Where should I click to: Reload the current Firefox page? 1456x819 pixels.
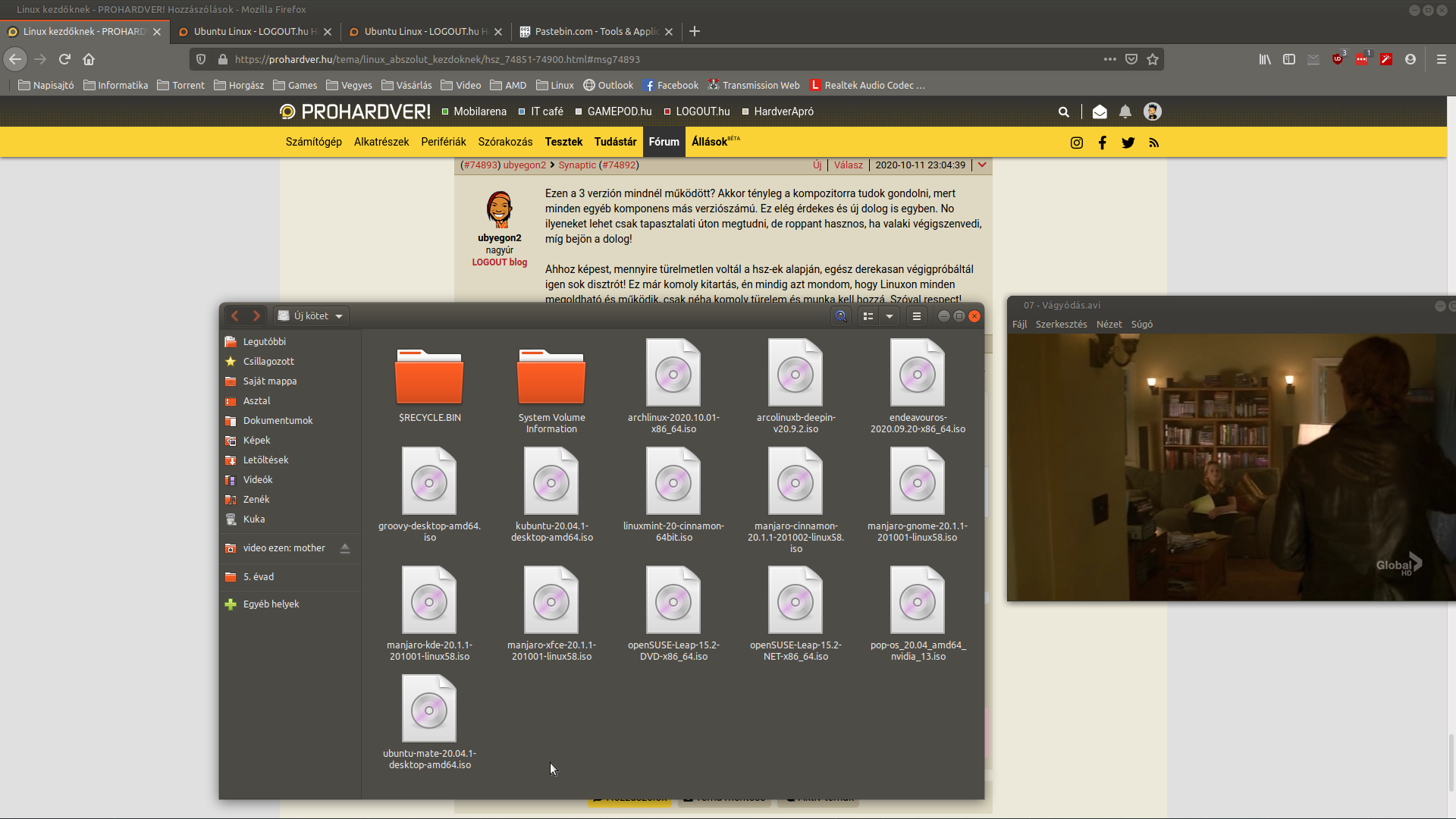click(64, 59)
